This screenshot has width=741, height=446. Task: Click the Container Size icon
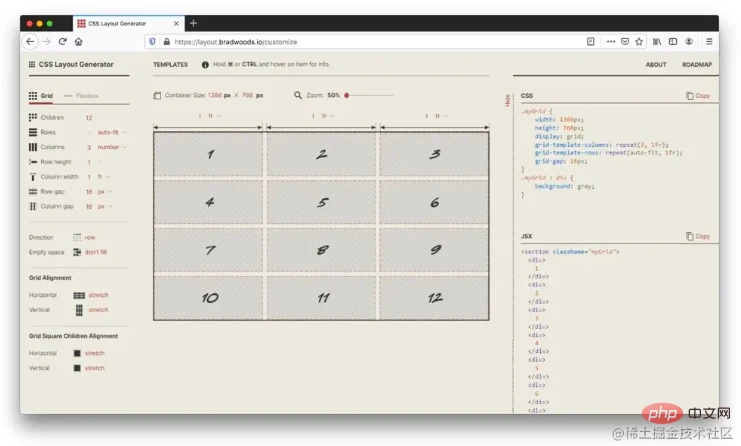[x=157, y=95]
